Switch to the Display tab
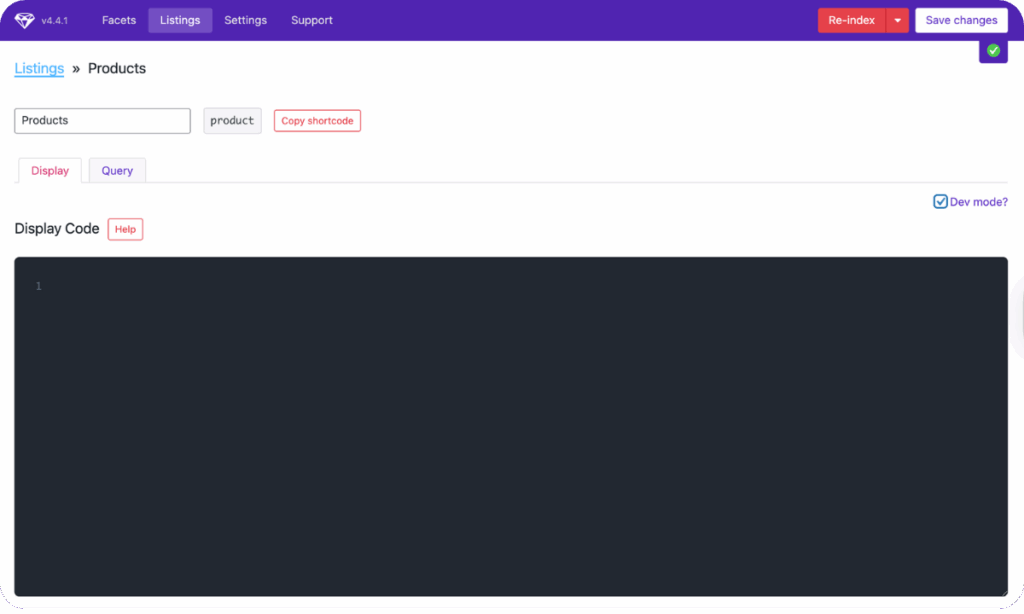 50,170
